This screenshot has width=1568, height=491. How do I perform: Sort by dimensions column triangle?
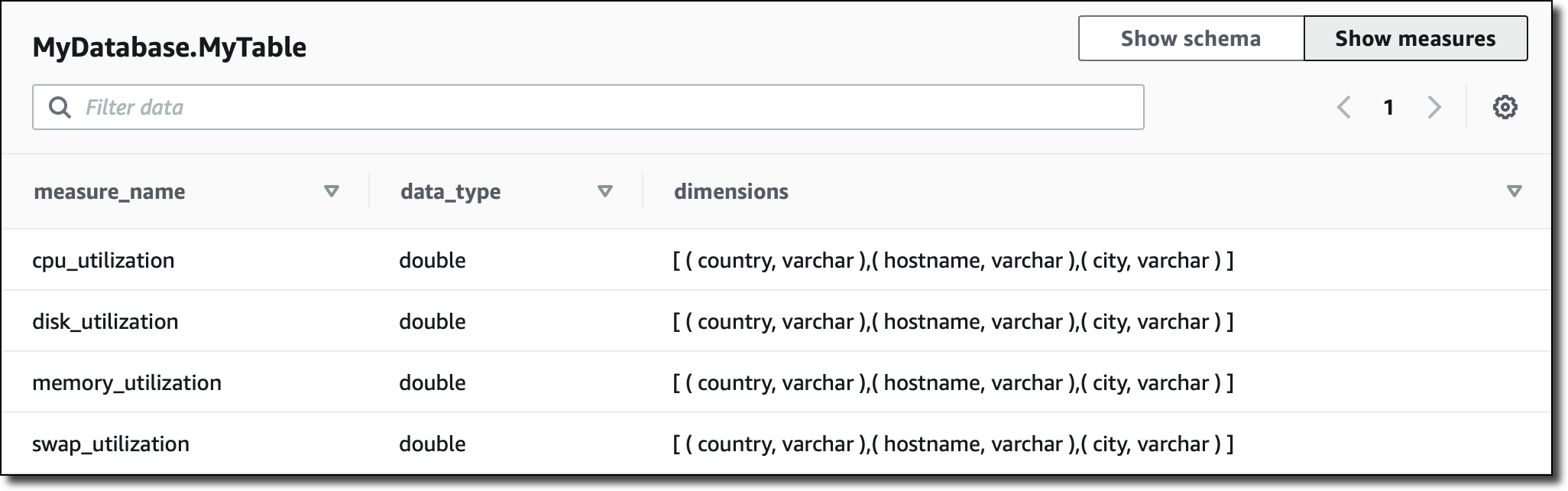coord(1514,191)
